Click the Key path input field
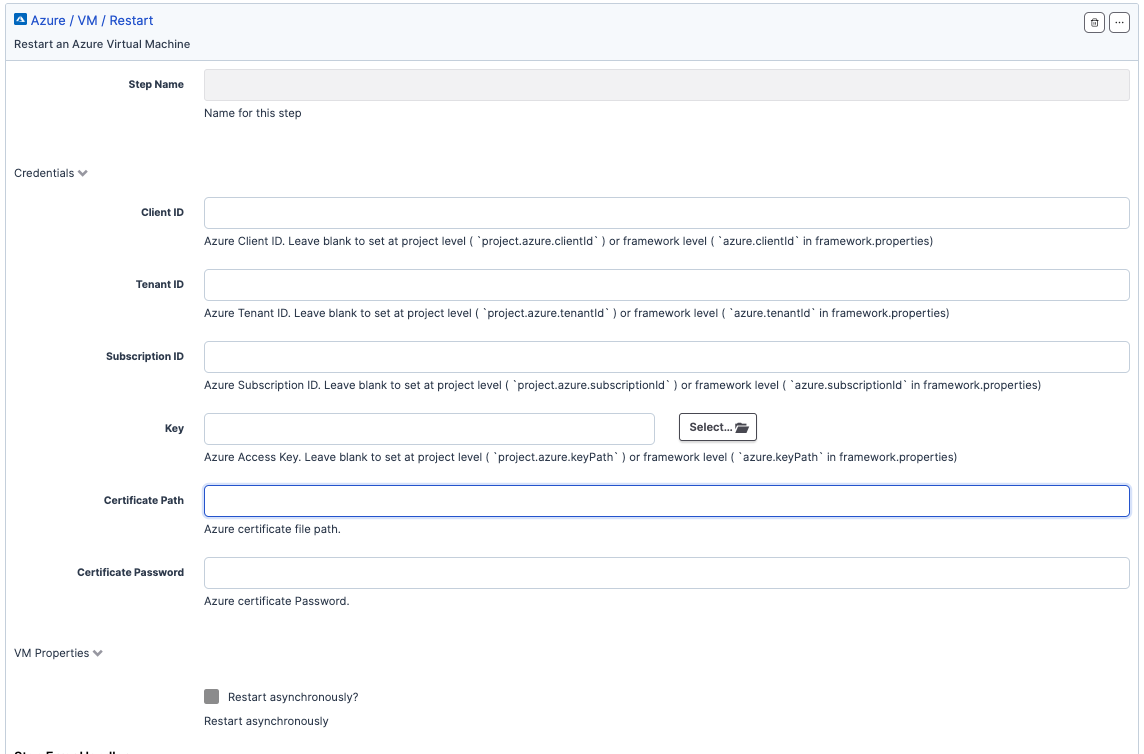 click(x=429, y=428)
